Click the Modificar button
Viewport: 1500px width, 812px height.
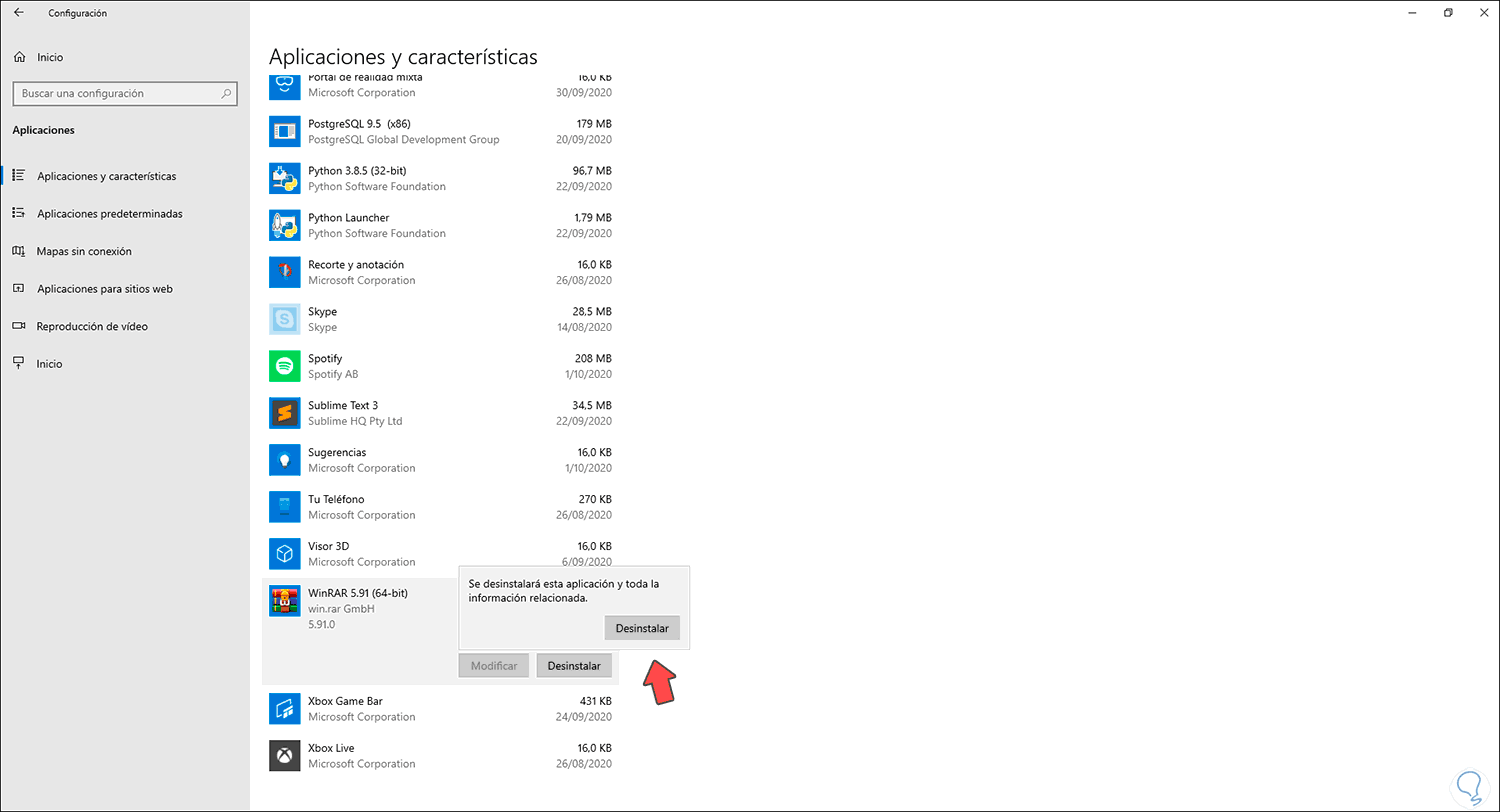click(x=493, y=665)
